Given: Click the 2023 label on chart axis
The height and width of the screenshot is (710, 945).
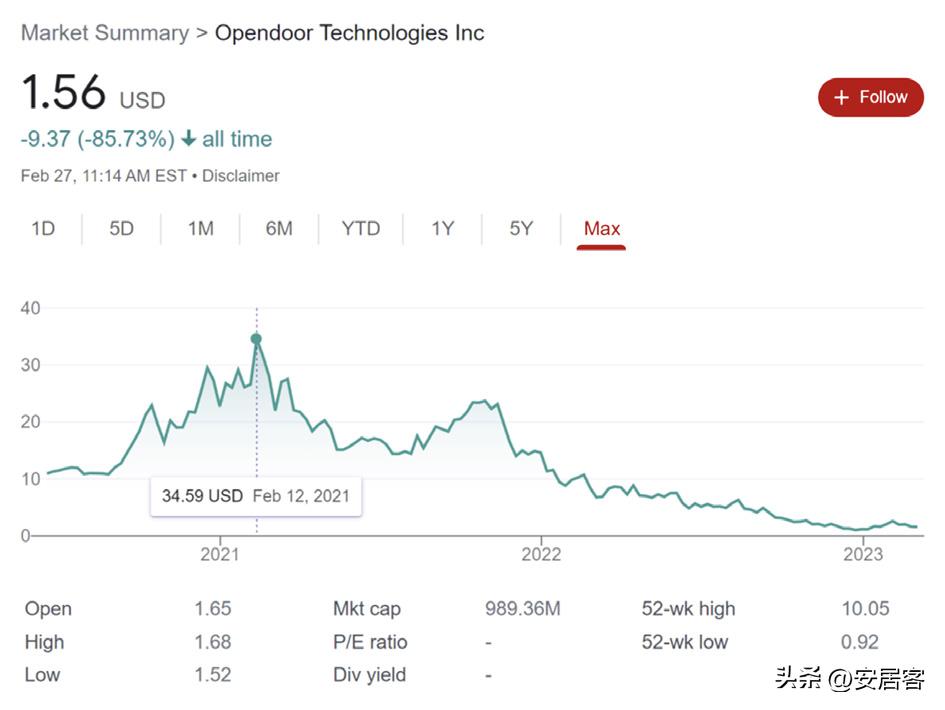Looking at the screenshot, I should [863, 553].
